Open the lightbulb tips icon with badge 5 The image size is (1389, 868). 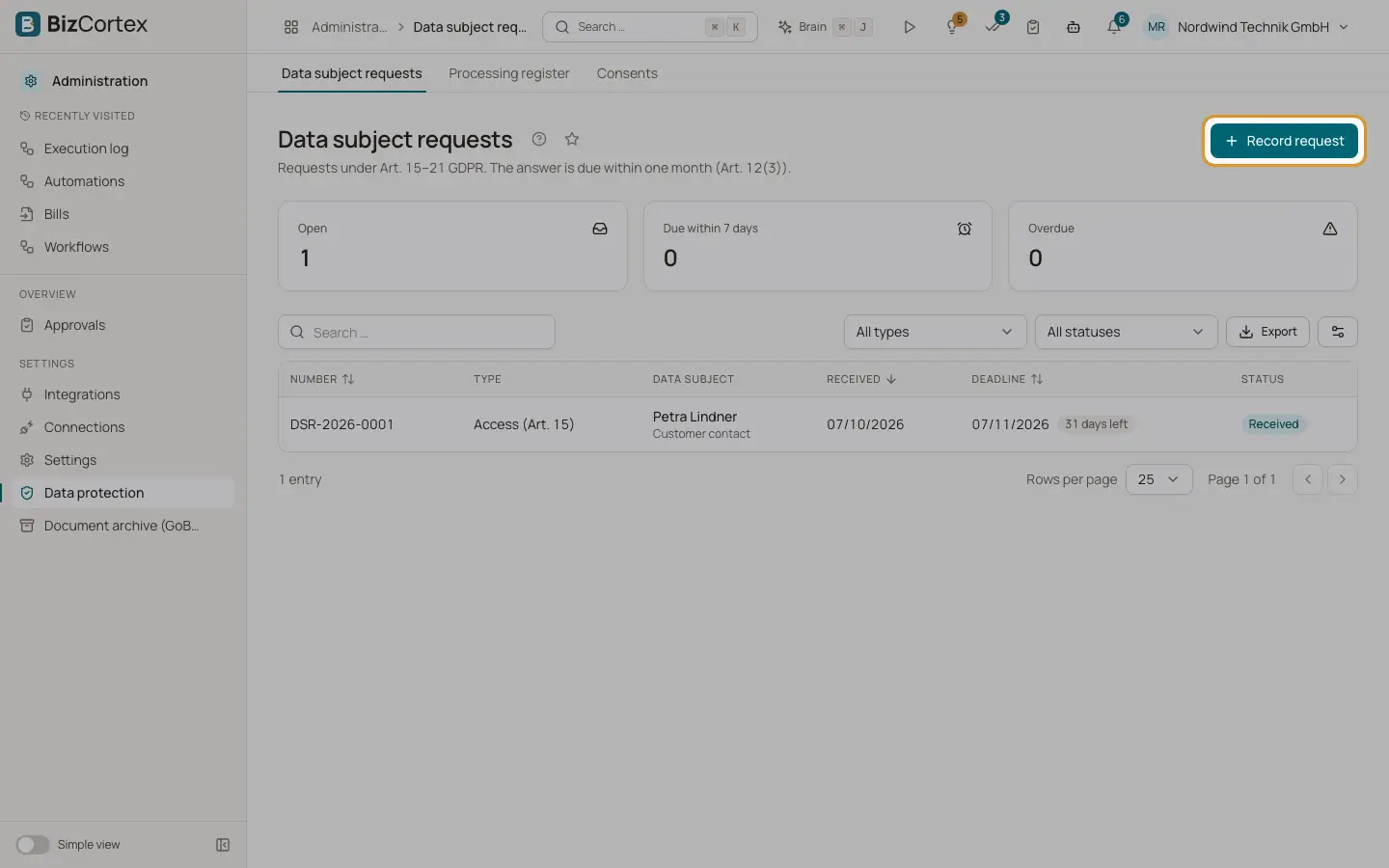click(952, 27)
